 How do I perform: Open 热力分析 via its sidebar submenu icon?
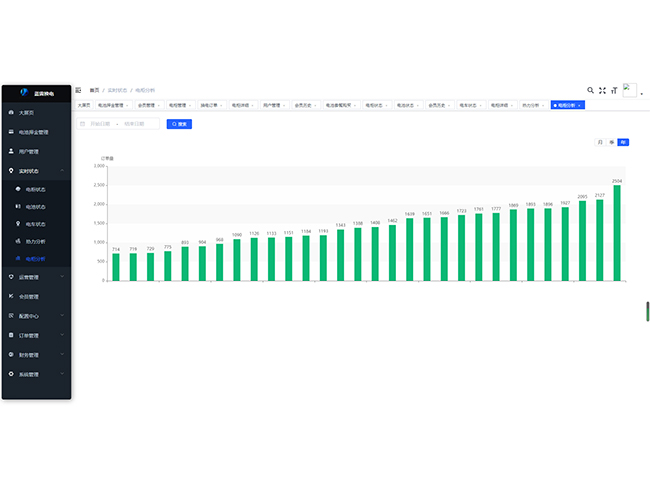pyautogui.click(x=18, y=241)
